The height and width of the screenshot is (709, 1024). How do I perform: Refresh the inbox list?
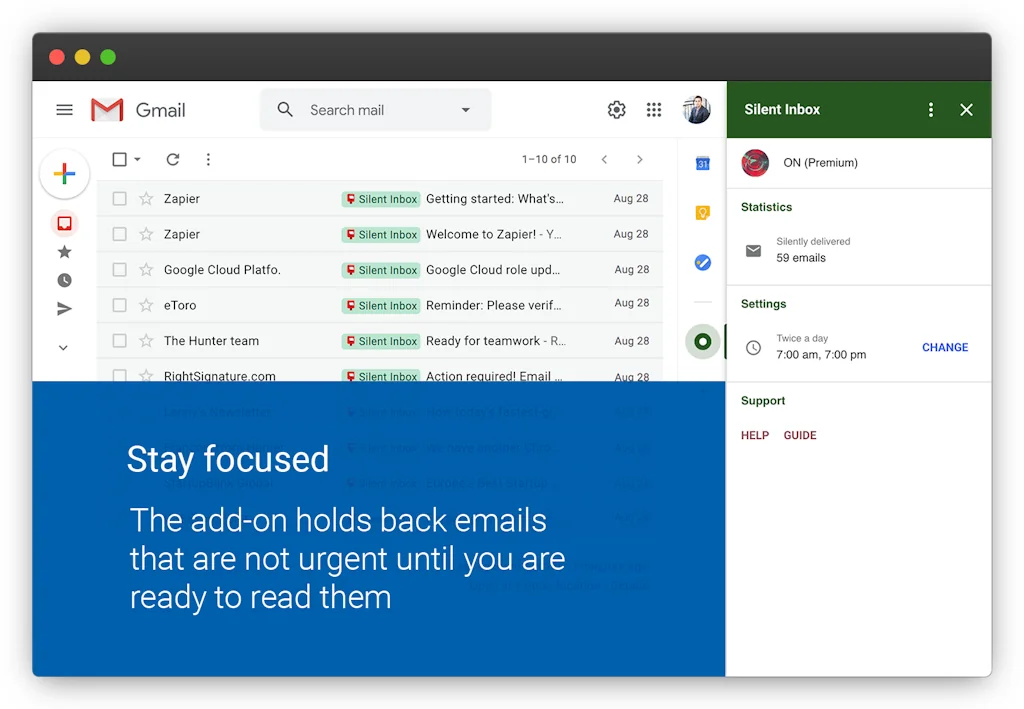pyautogui.click(x=172, y=159)
